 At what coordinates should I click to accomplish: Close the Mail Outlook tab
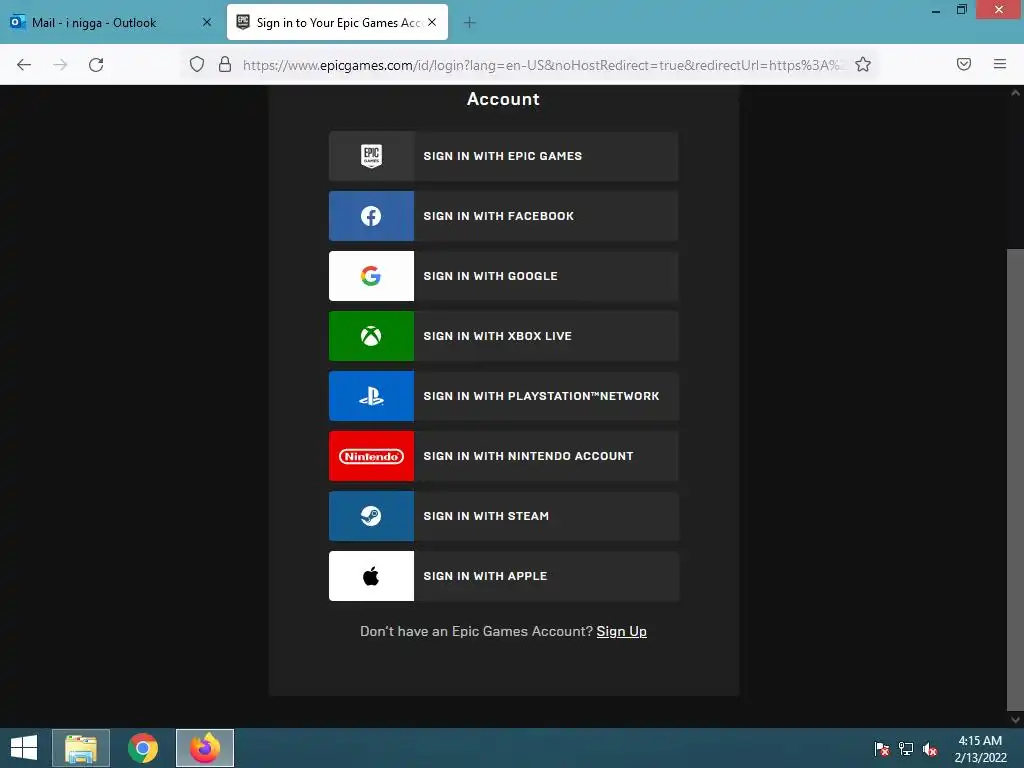[x=206, y=22]
